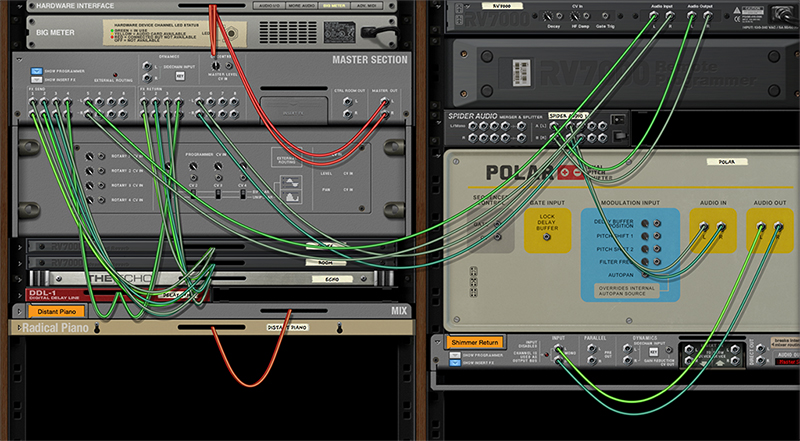Click the Rotary 3 CV In jack
The width and height of the screenshot is (800, 441).
(102, 186)
